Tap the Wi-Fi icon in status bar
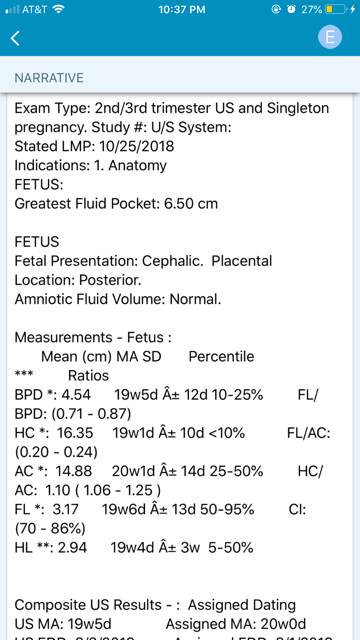Image resolution: width=360 pixels, height=640 pixels. (60, 9)
